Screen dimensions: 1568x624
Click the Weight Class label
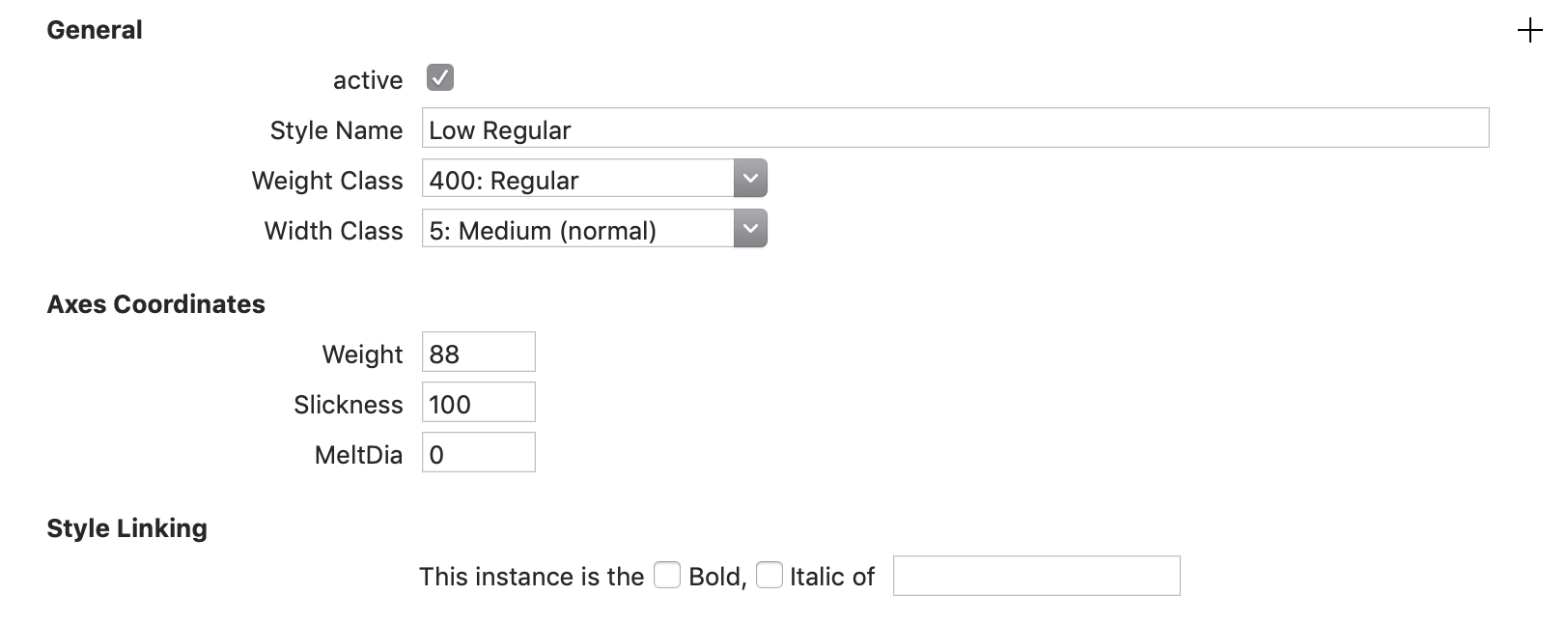pyautogui.click(x=326, y=181)
